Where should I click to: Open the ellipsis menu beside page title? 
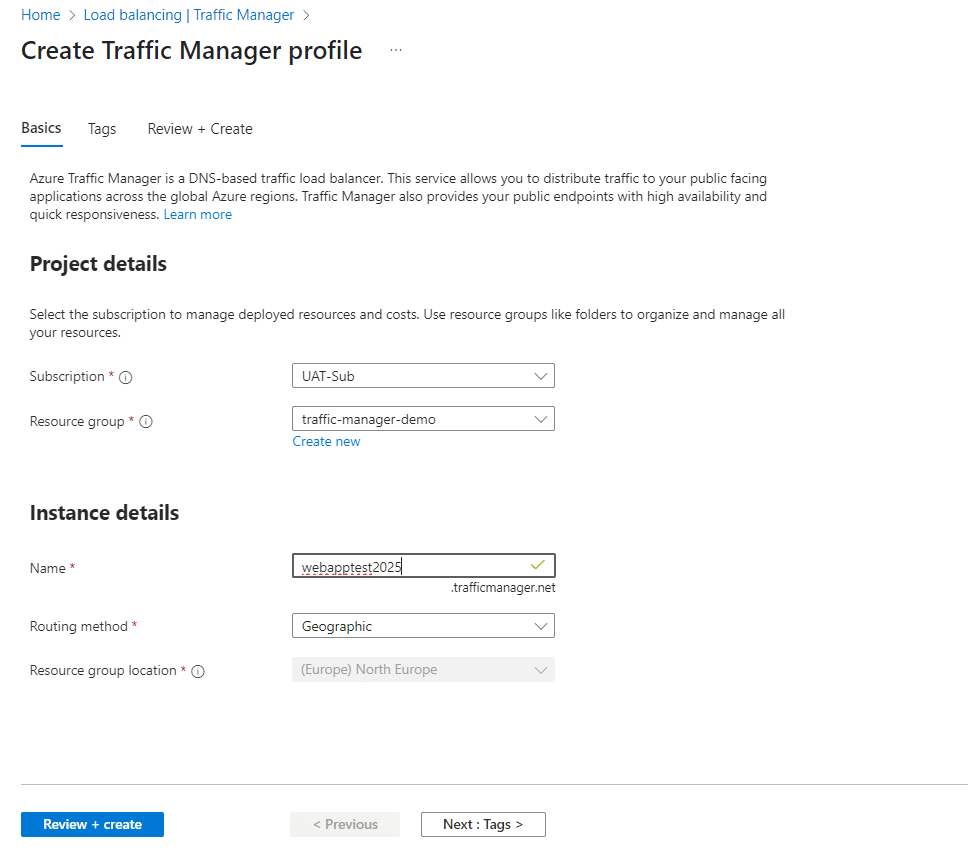(396, 50)
